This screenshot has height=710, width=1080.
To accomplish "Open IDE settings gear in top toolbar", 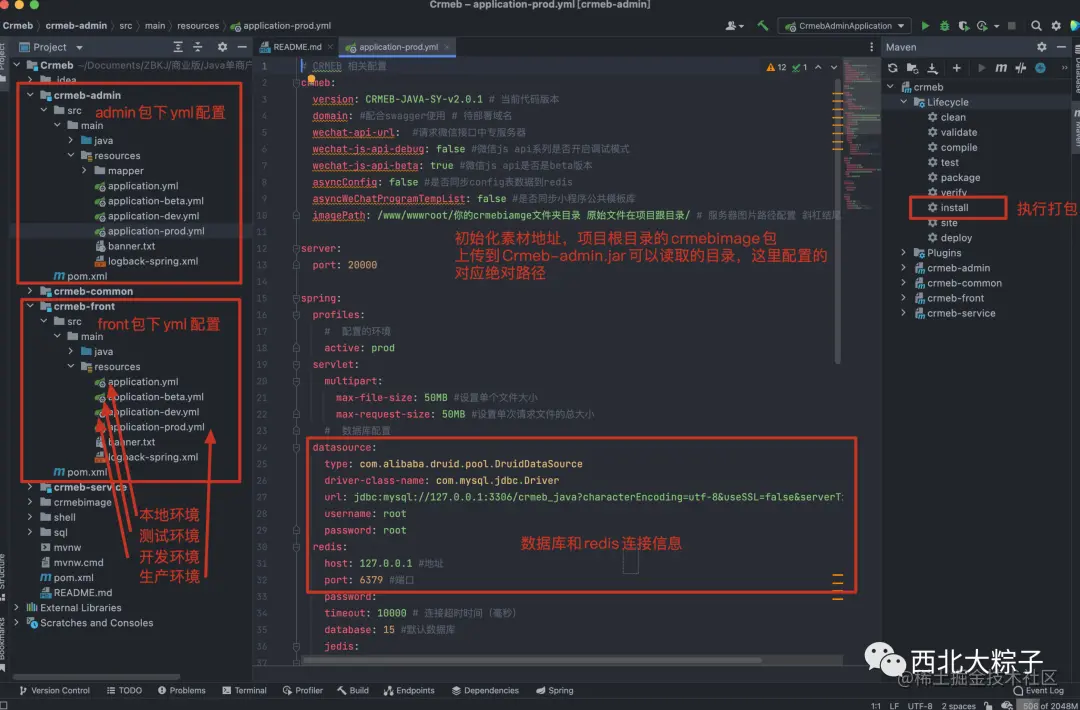I will pos(1056,25).
